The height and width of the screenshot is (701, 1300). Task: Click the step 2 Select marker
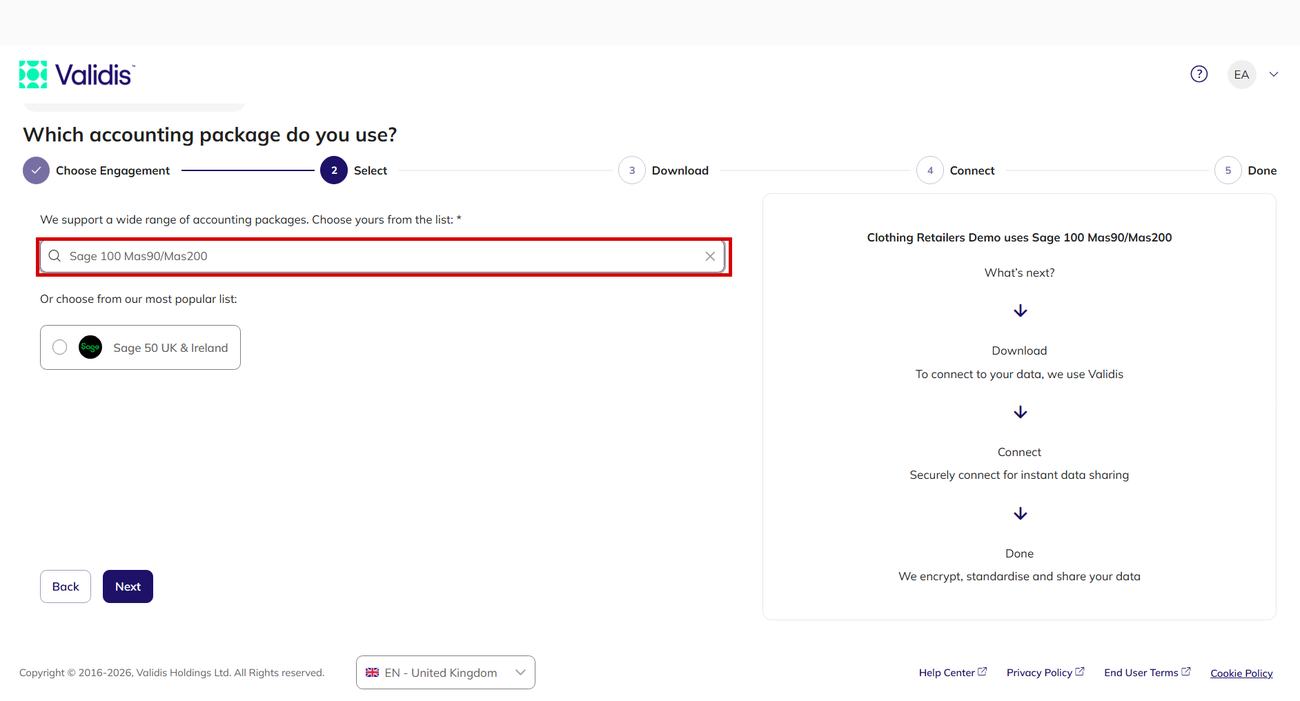pyautogui.click(x=334, y=171)
